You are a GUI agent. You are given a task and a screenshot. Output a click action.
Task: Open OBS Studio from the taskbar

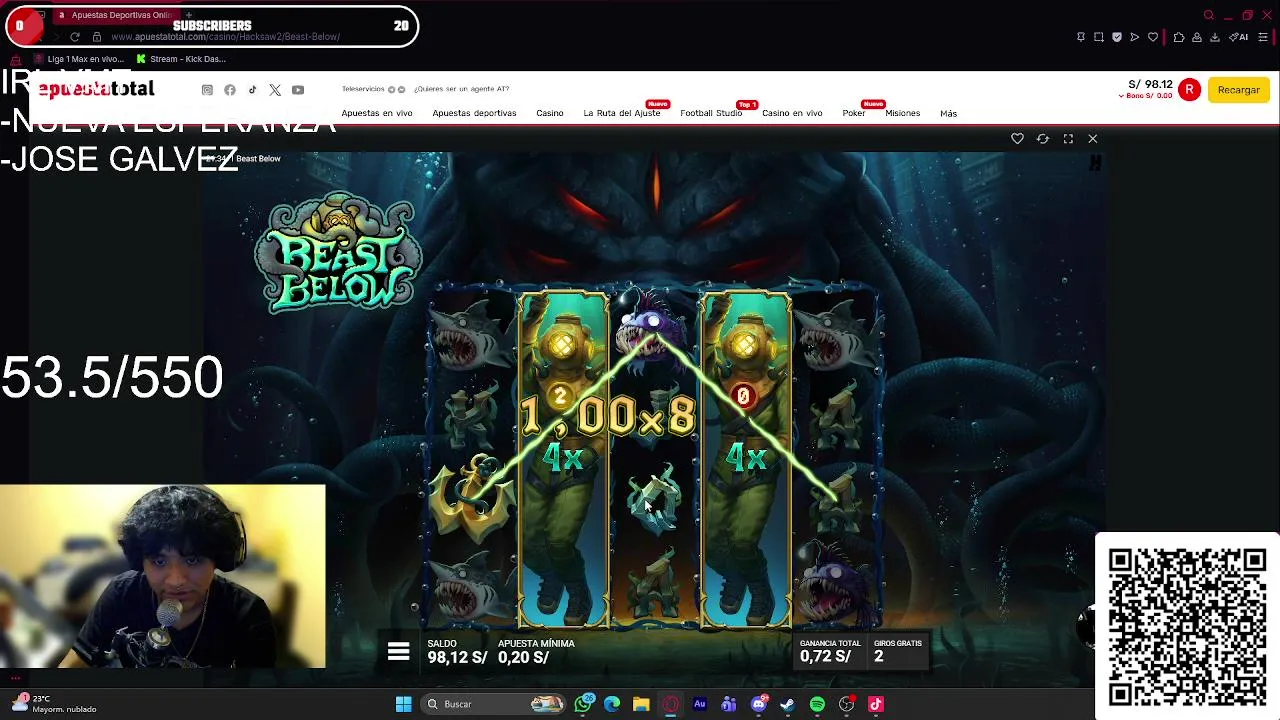pos(847,704)
